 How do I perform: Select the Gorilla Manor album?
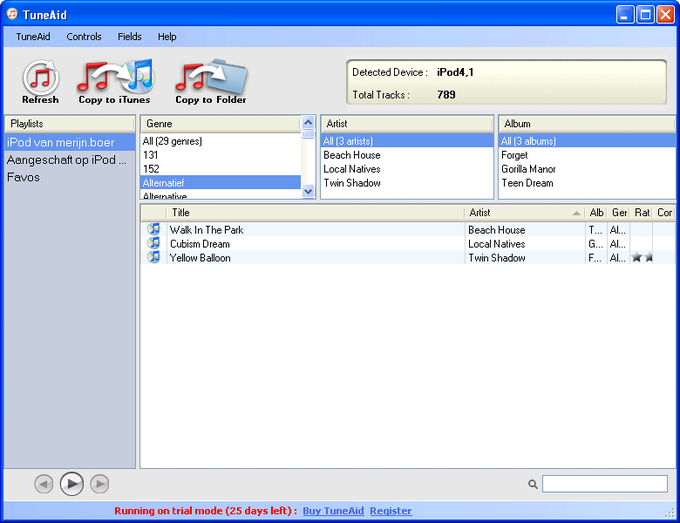tap(587, 169)
